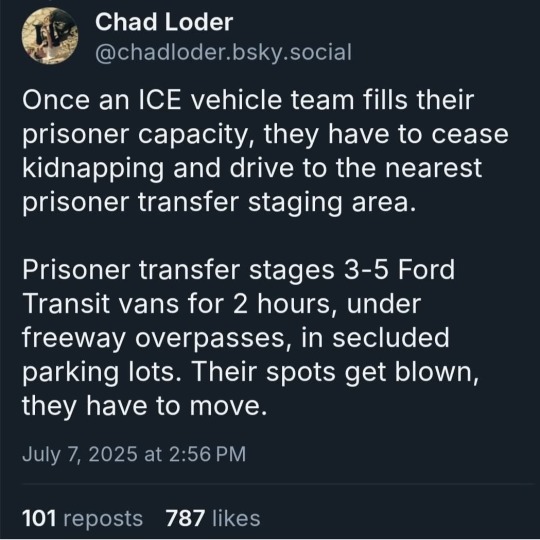Click the 101 repost count number
540x540 pixels.
click(39, 518)
